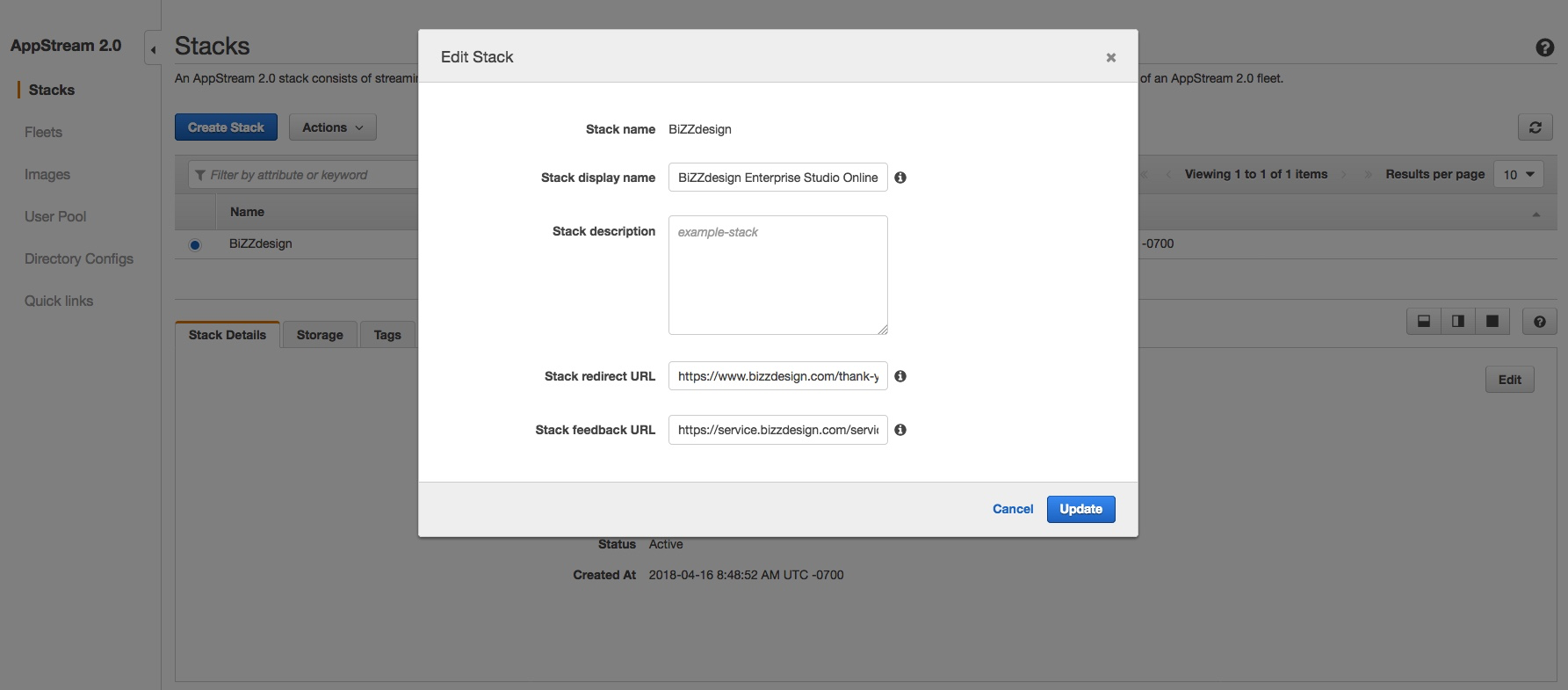Click BiZZdesign name in table row
The image size is (1568, 690).
(x=261, y=243)
